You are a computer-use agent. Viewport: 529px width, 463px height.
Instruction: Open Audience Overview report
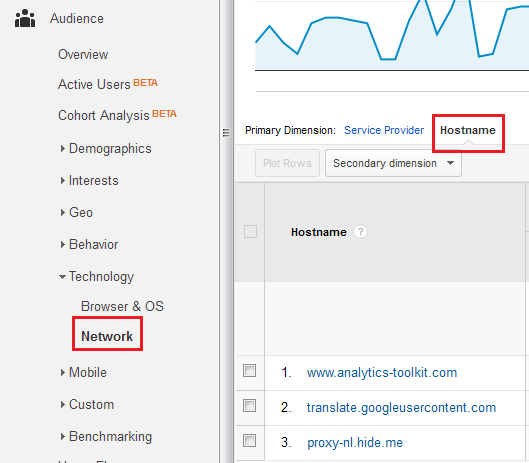click(x=83, y=54)
